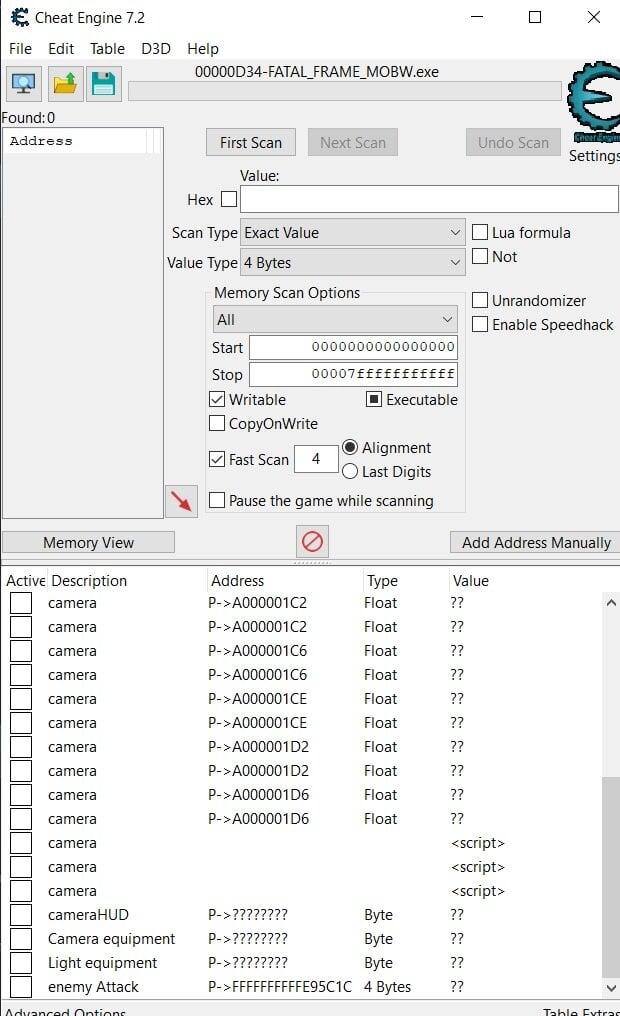Select the enemy Attack description
Screen dimensions: 620x1016
[93, 987]
